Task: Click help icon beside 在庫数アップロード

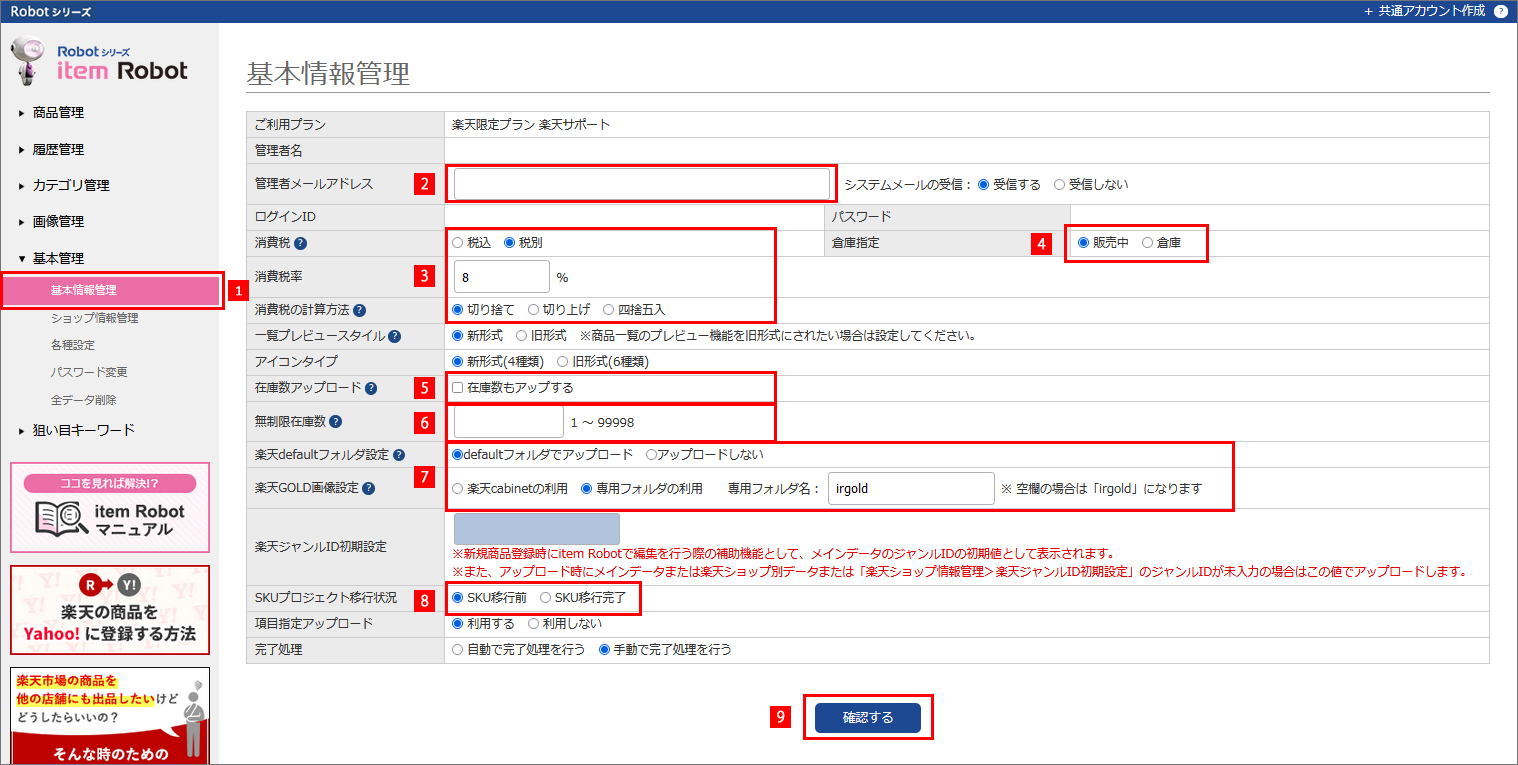Action: click(371, 388)
